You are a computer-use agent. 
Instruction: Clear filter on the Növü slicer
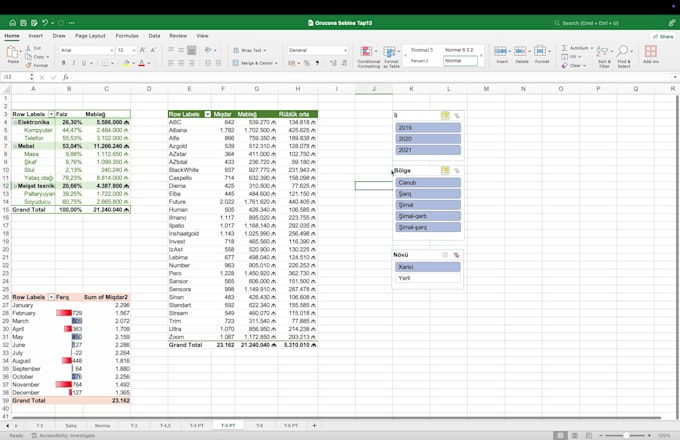tap(456, 255)
